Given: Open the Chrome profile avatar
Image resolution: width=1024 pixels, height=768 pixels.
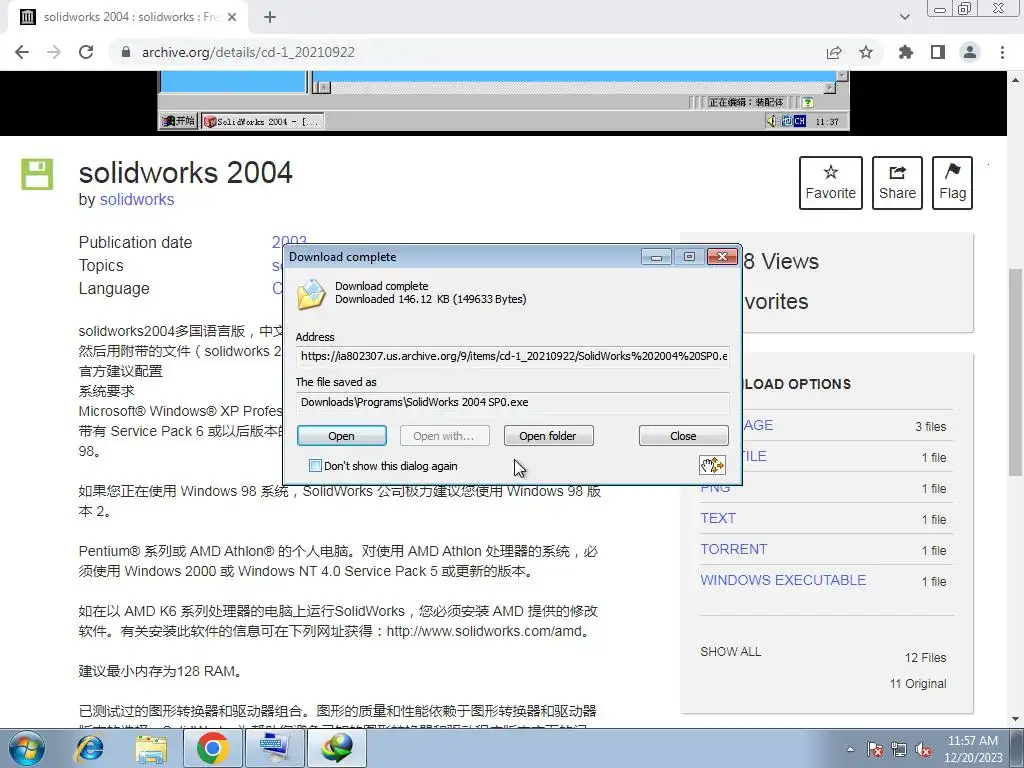Looking at the screenshot, I should (x=970, y=52).
